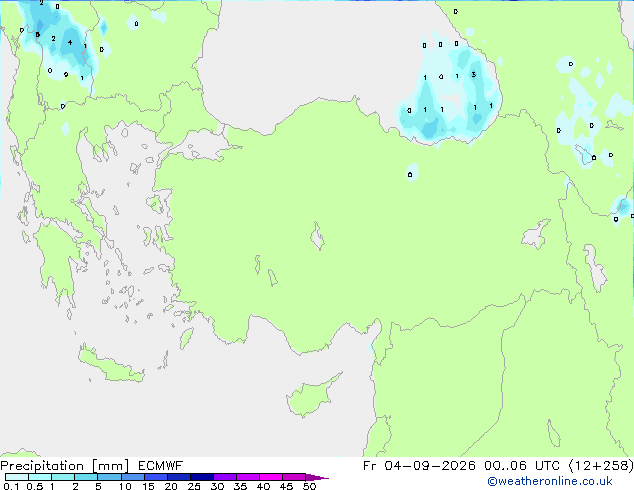Screen dimensions: 634x490
Task: Click the legend tick label '0.1'
Action: click(11, 486)
